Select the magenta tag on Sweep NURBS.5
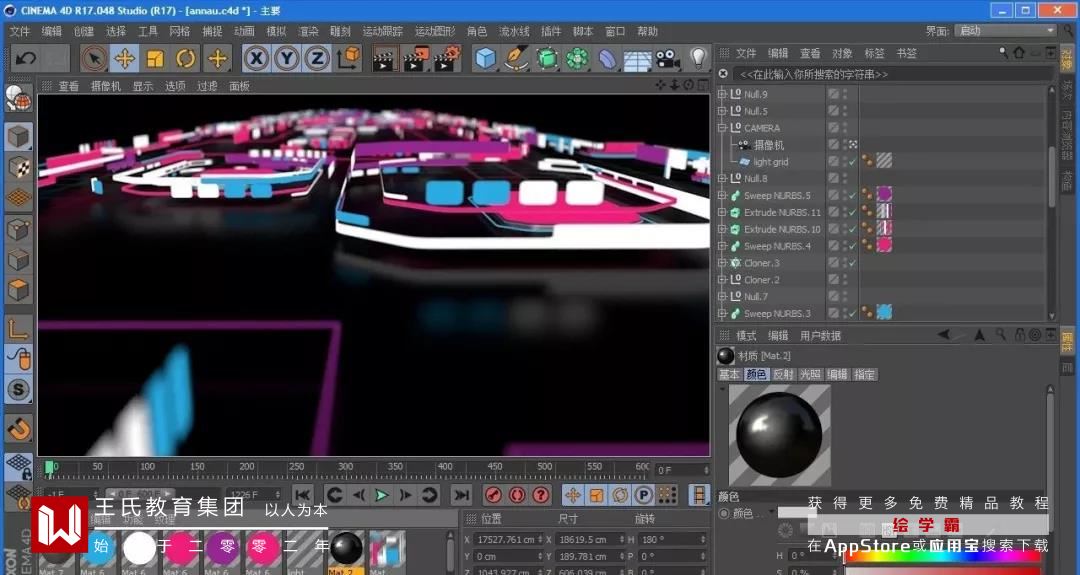 (884, 195)
